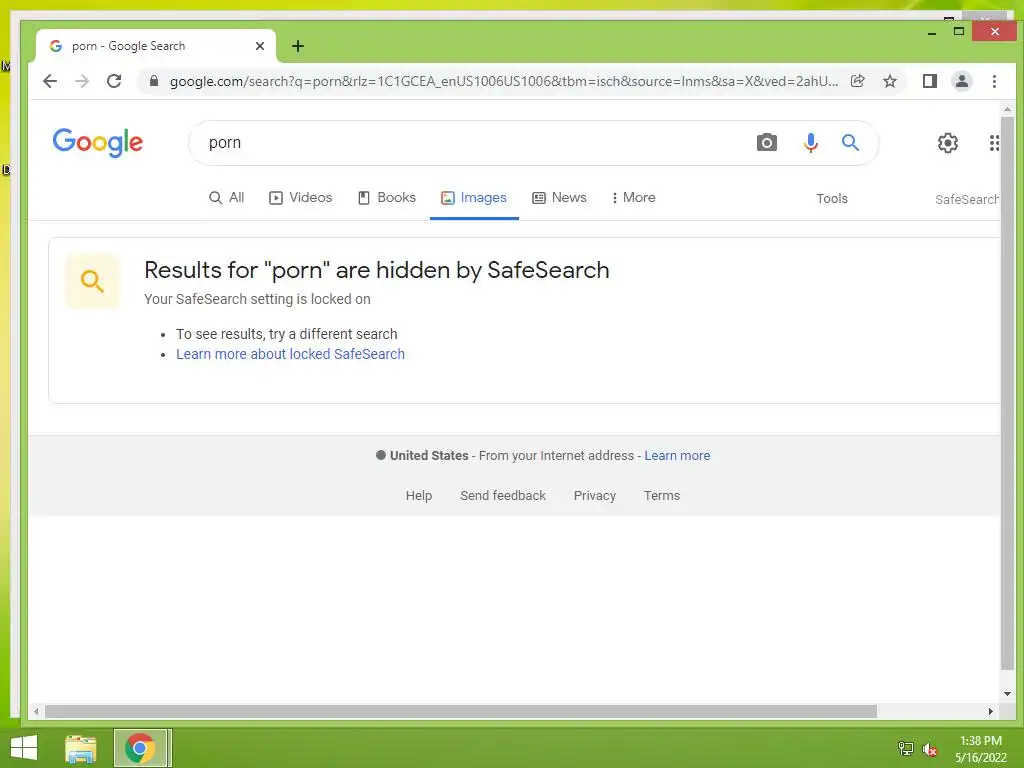This screenshot has height=768, width=1024.
Task: Open "Learn more about locked SafeSearch" link
Action: (291, 354)
